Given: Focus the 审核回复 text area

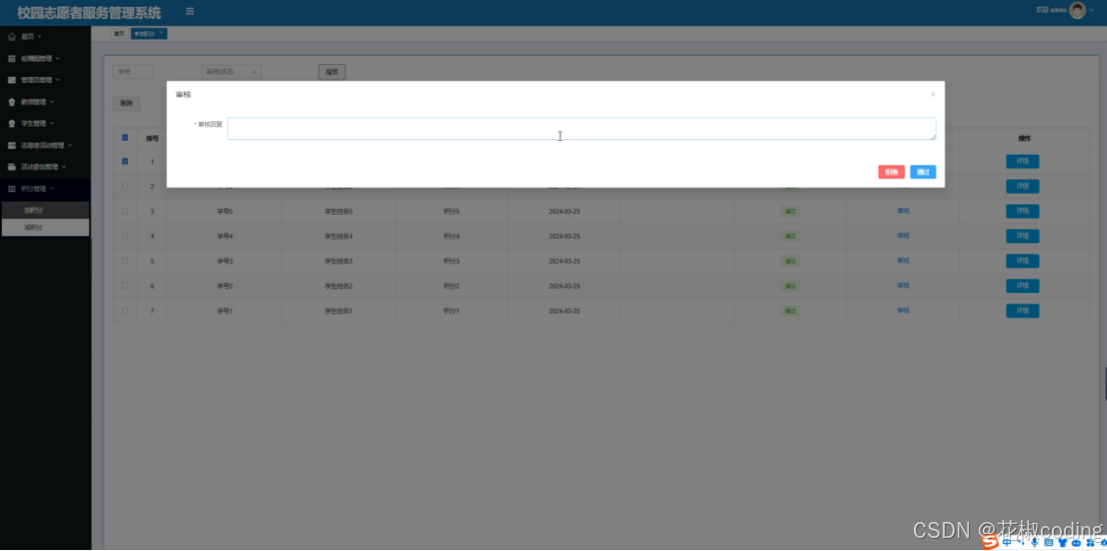Looking at the screenshot, I should (x=582, y=129).
